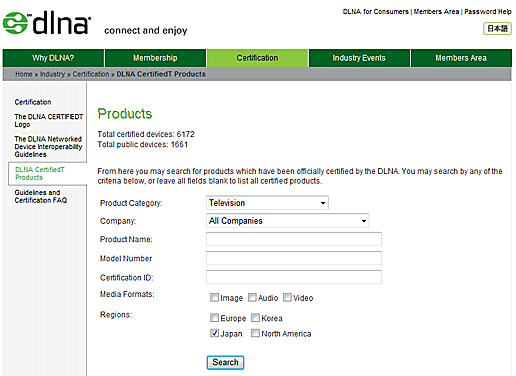Screen dimensions: 516x376
Task: Click DLNA CertifiedT Products breadcrumb text
Action: coord(161,74)
